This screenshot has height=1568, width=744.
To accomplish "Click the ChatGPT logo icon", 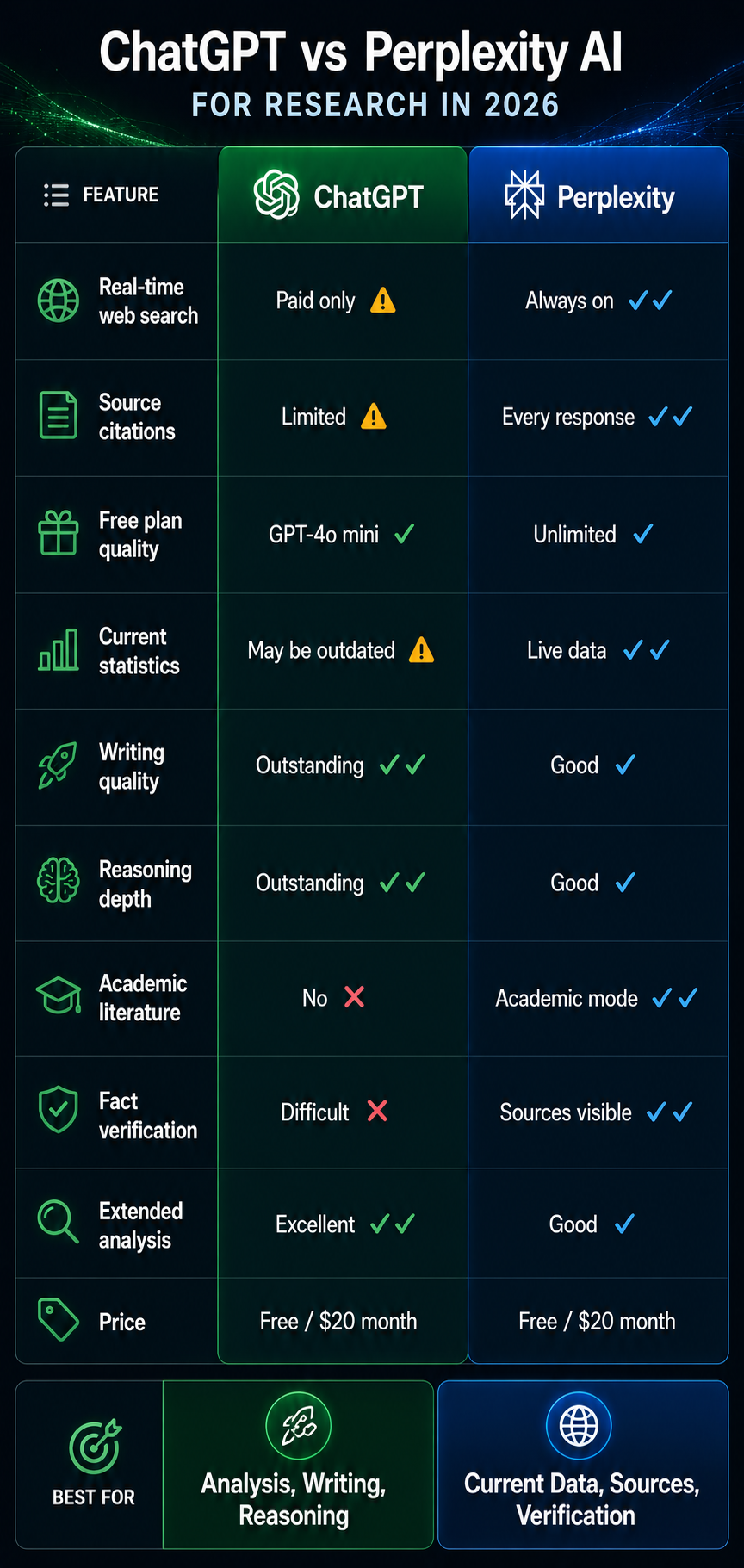I will click(x=276, y=195).
